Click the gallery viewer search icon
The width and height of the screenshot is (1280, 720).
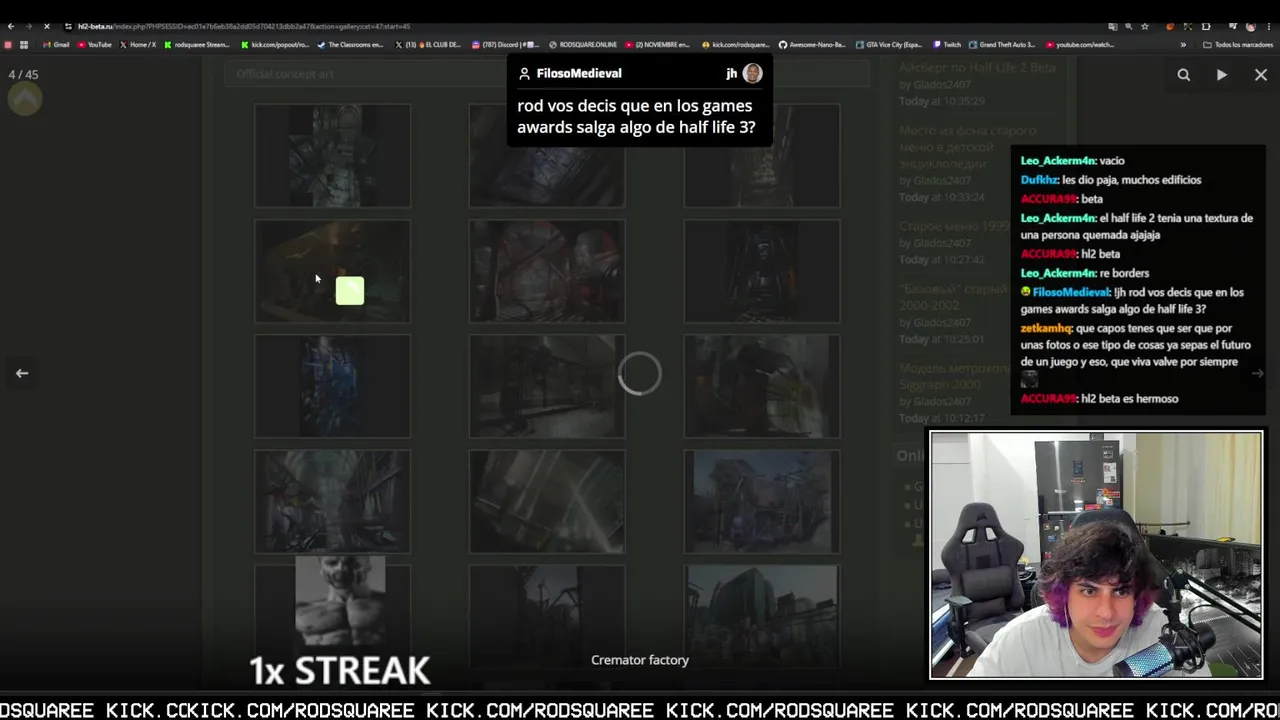(x=1183, y=75)
